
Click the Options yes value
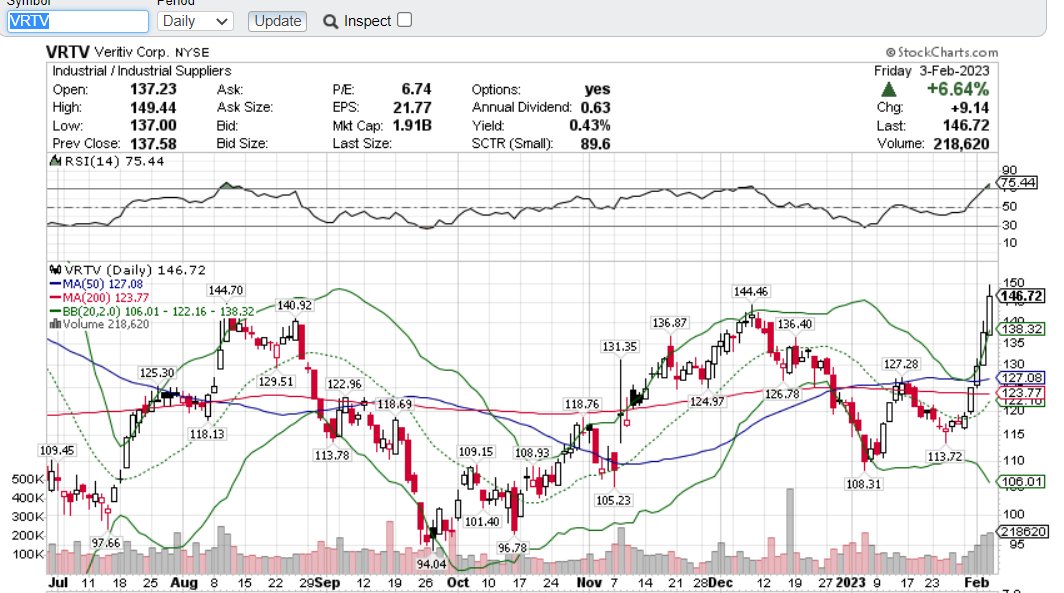(x=597, y=90)
